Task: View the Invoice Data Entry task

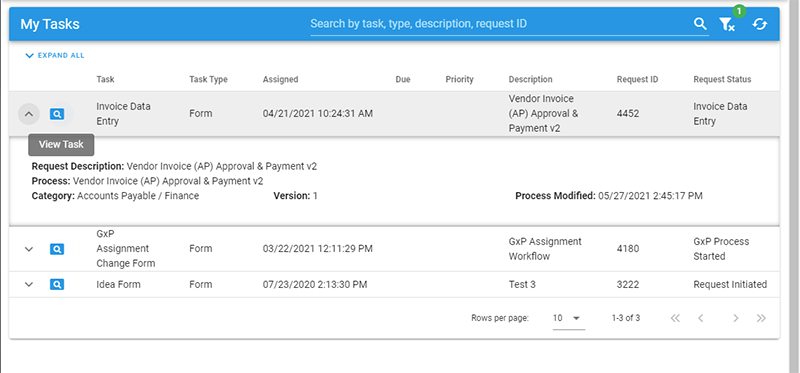Action: pos(57,114)
